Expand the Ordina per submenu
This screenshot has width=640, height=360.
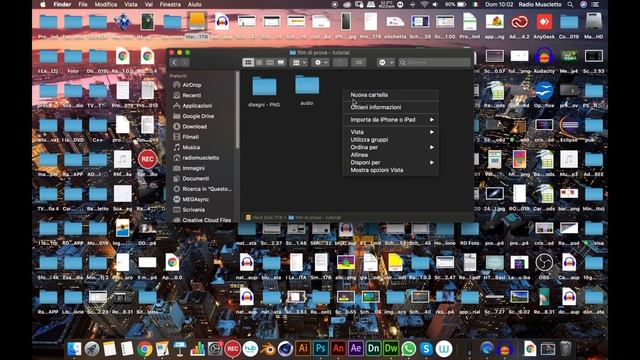click(x=391, y=147)
